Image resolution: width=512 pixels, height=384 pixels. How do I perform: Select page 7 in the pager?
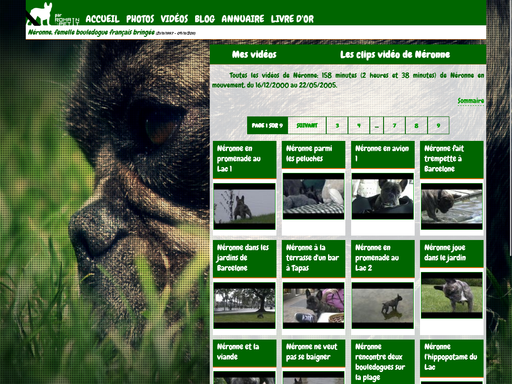tap(394, 126)
